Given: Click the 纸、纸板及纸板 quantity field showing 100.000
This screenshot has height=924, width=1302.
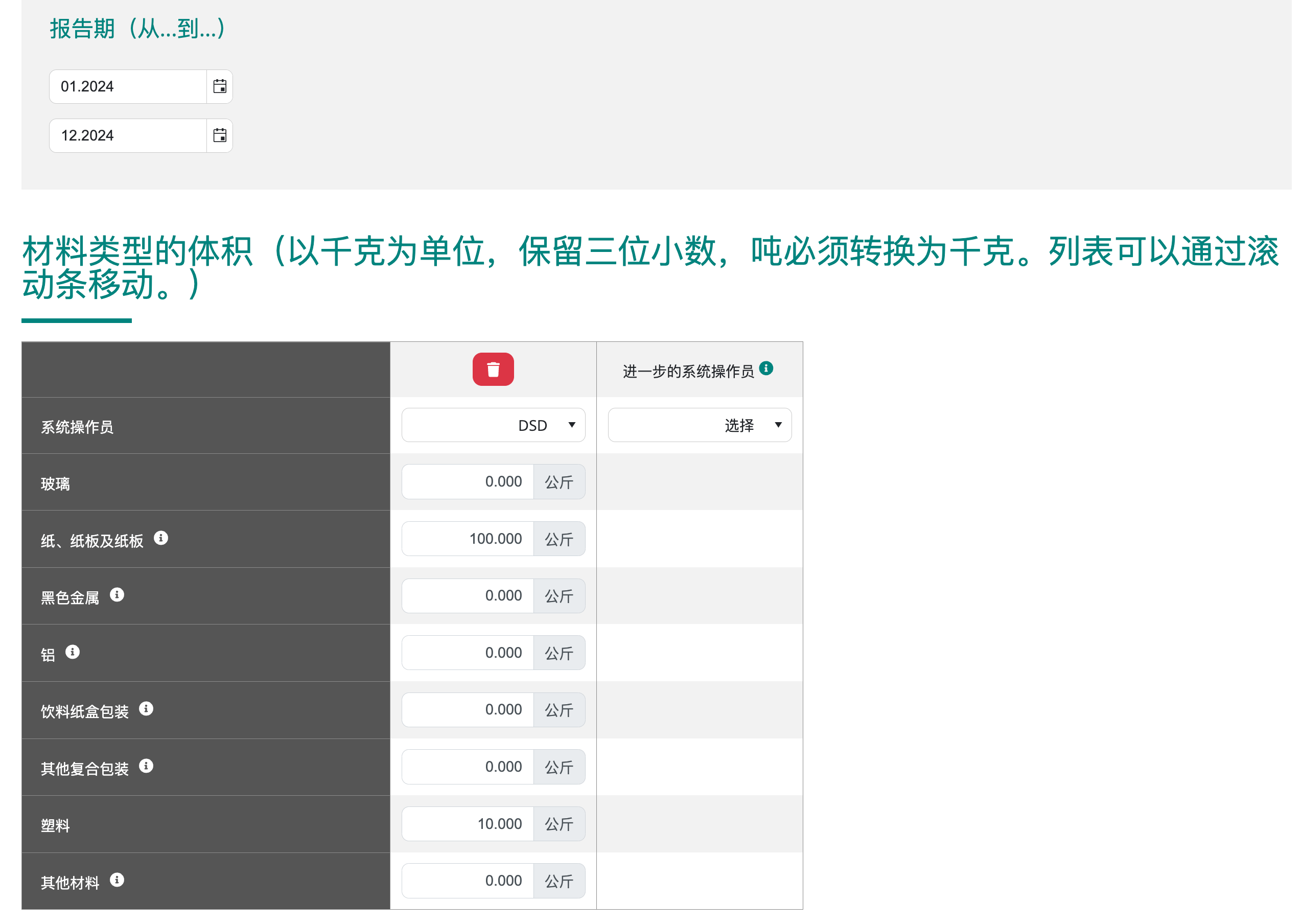Looking at the screenshot, I should (468, 539).
